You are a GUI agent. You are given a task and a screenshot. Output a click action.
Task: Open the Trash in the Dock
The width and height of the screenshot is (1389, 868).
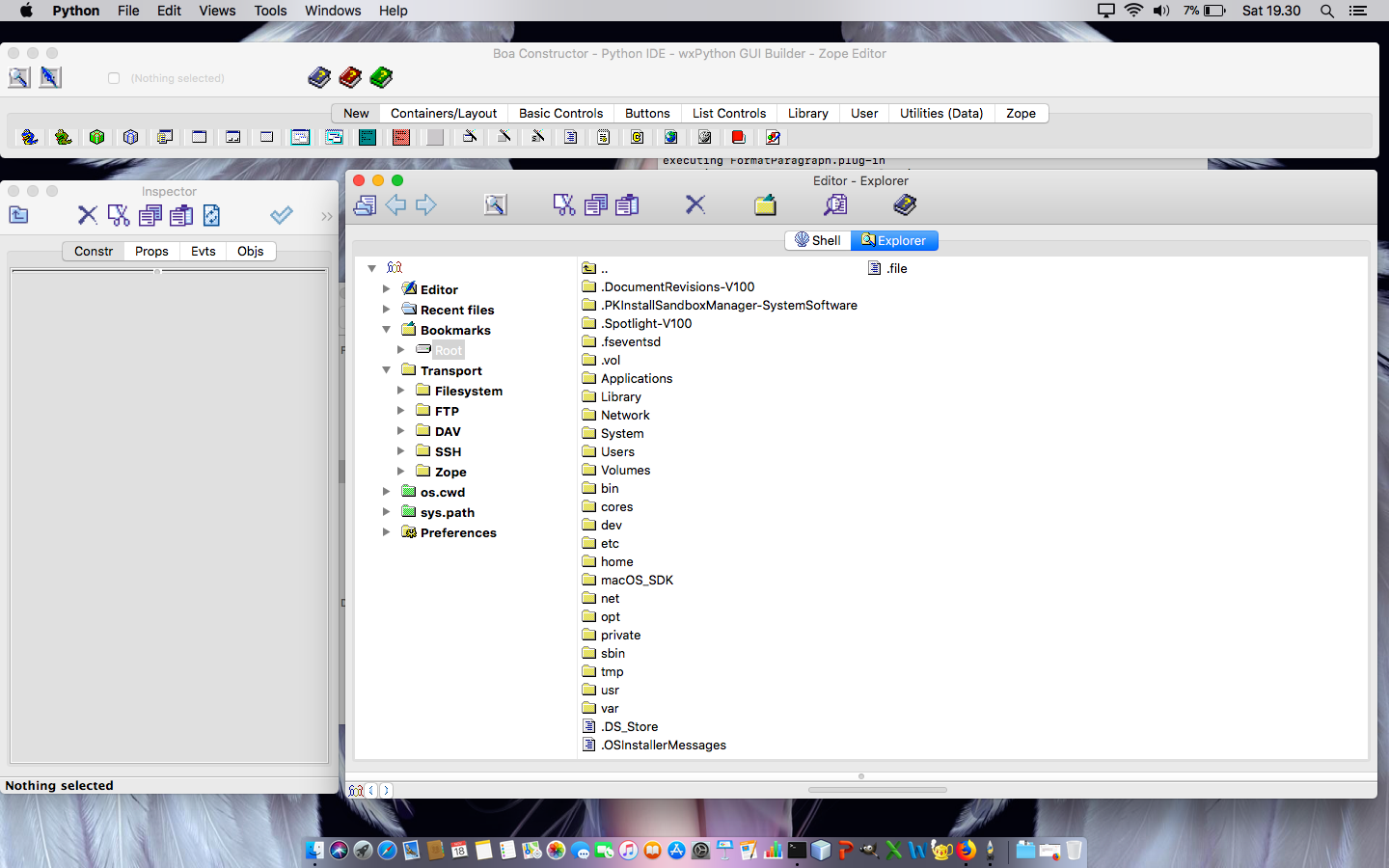tap(1074, 850)
